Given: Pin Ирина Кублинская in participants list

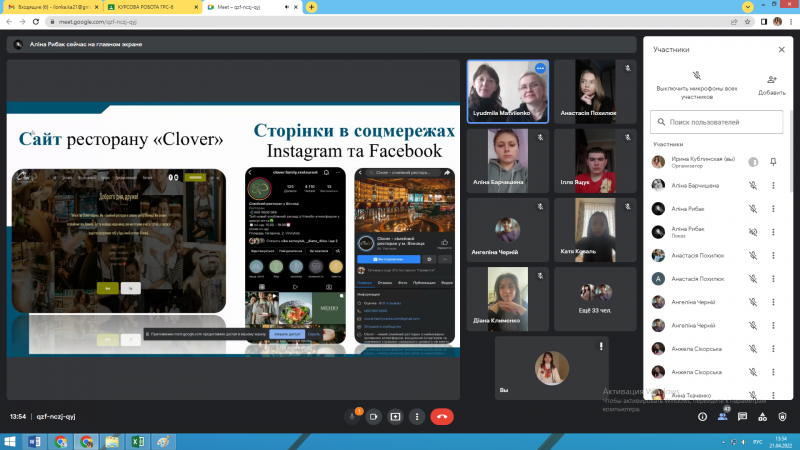Looking at the screenshot, I should click(773, 162).
